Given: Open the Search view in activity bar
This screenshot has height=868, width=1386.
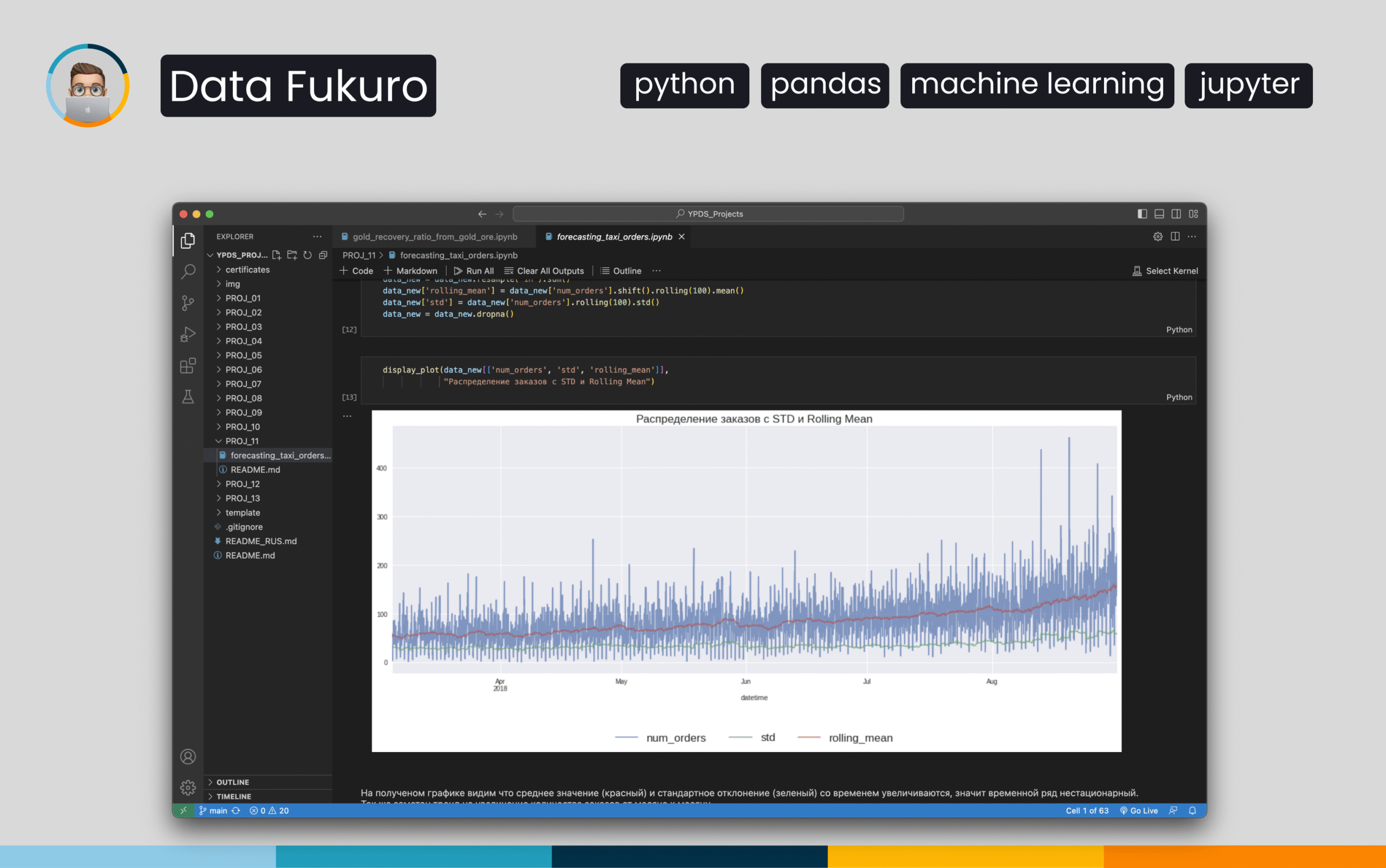Looking at the screenshot, I should pos(188,271).
